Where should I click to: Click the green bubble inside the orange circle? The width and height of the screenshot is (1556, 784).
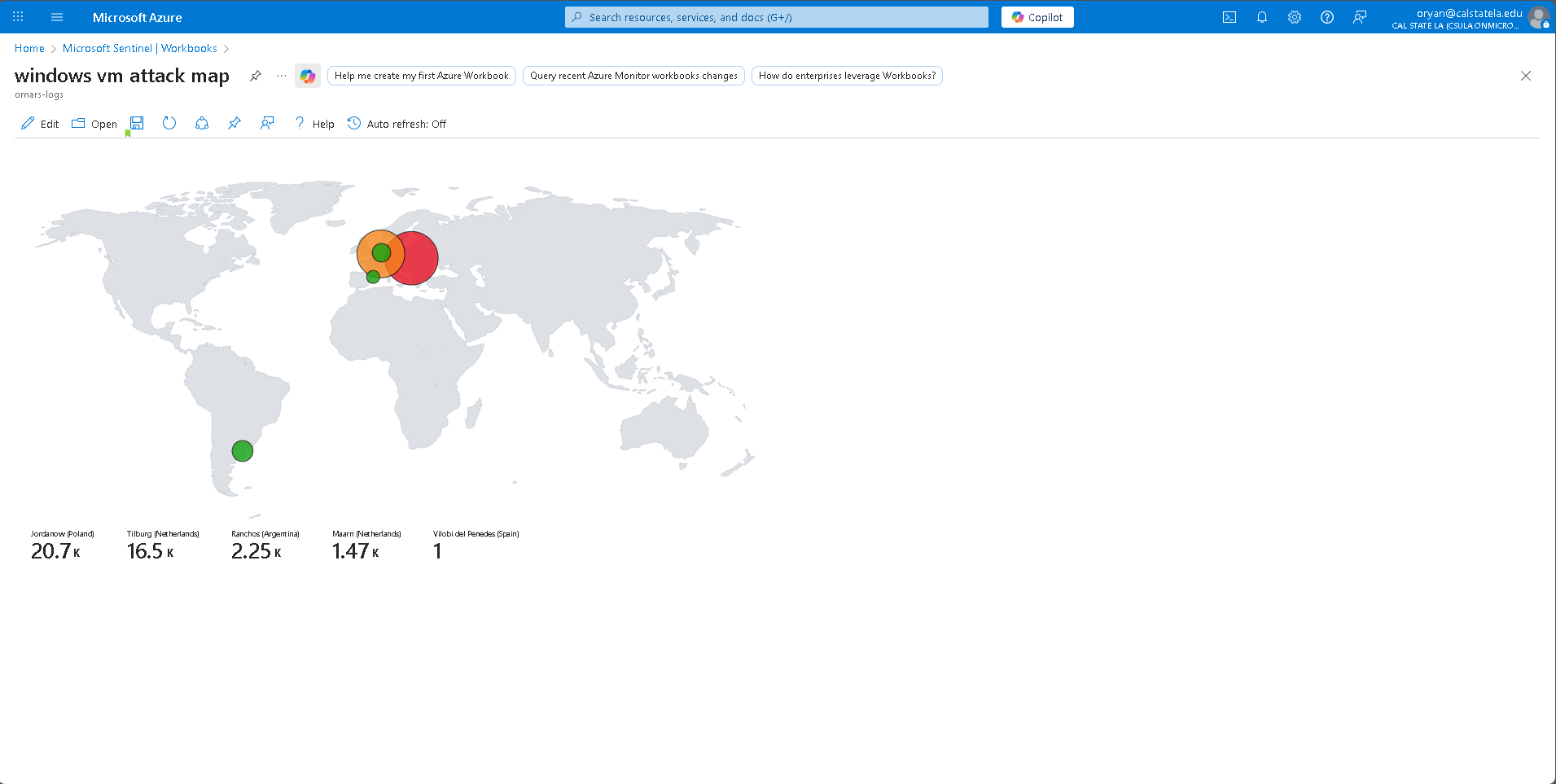point(381,253)
